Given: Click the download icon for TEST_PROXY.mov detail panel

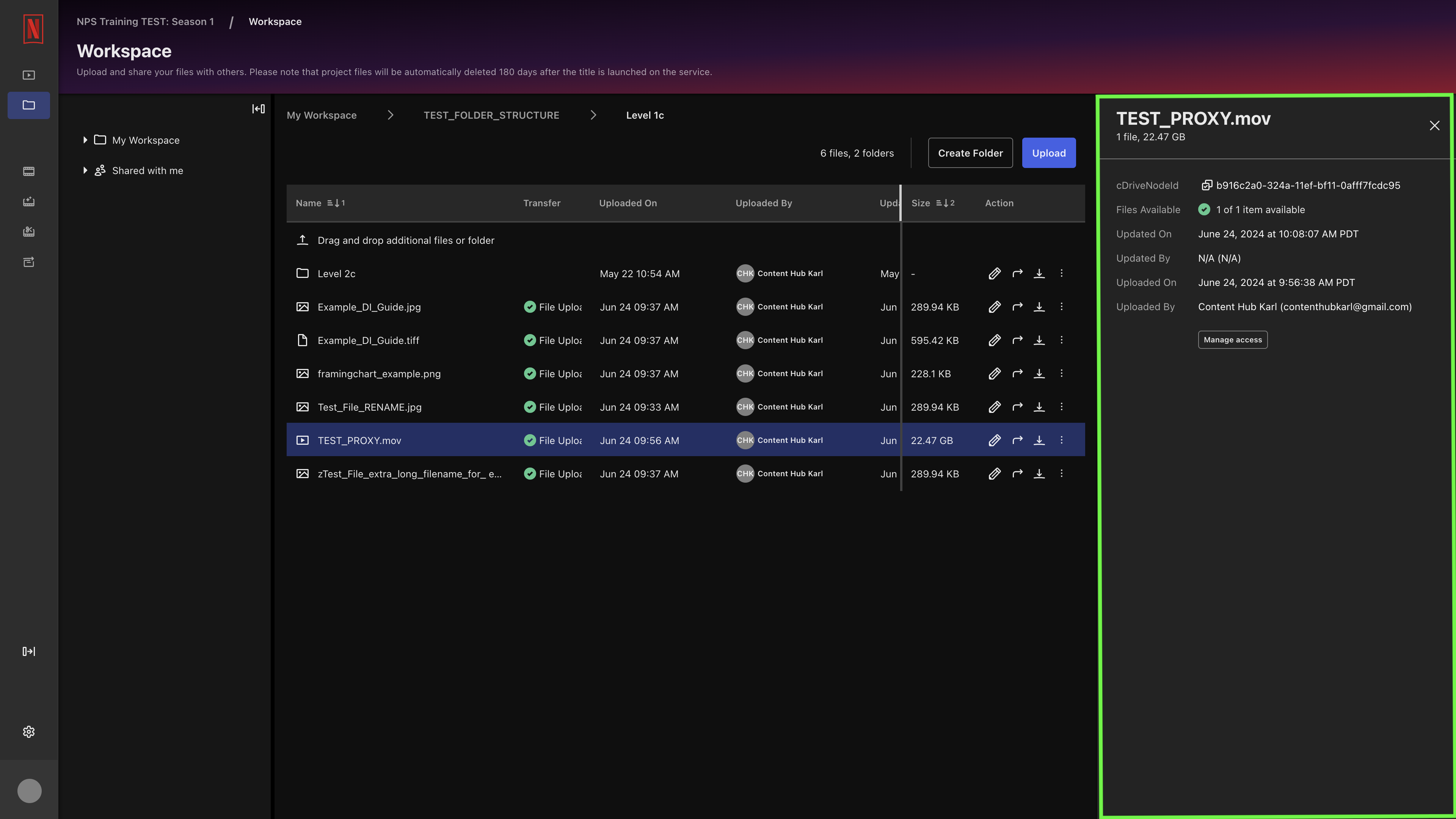Looking at the screenshot, I should pos(1040,440).
